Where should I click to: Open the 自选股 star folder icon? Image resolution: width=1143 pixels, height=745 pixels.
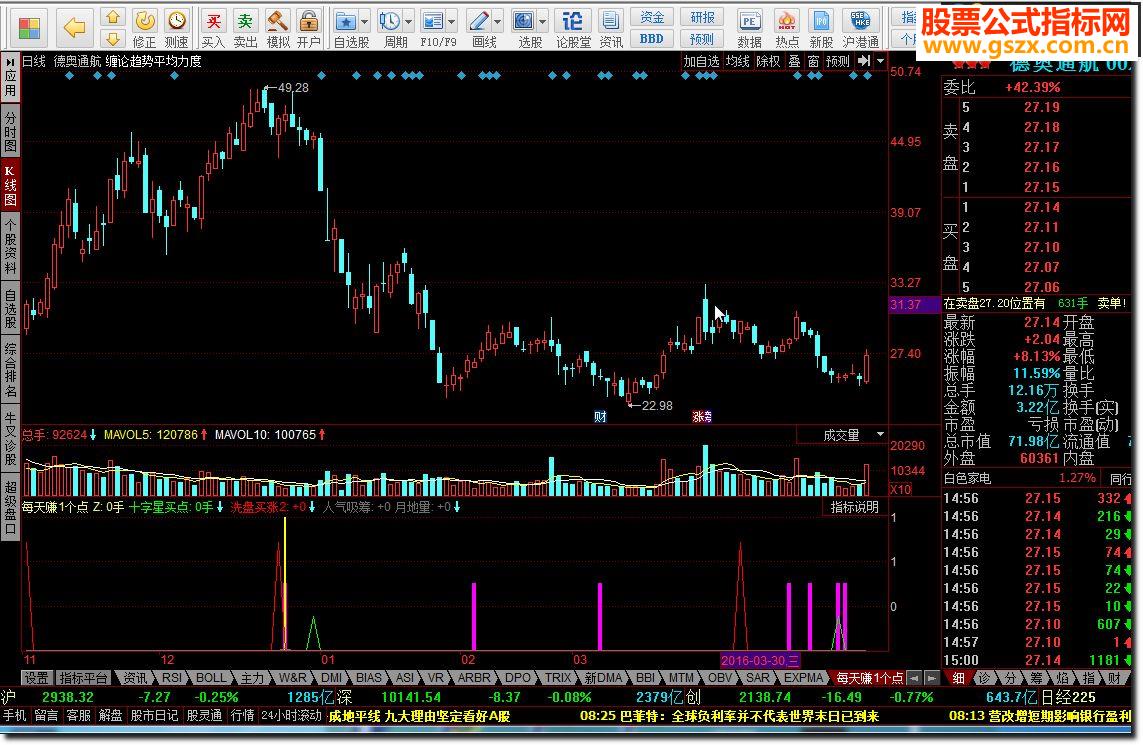point(346,28)
